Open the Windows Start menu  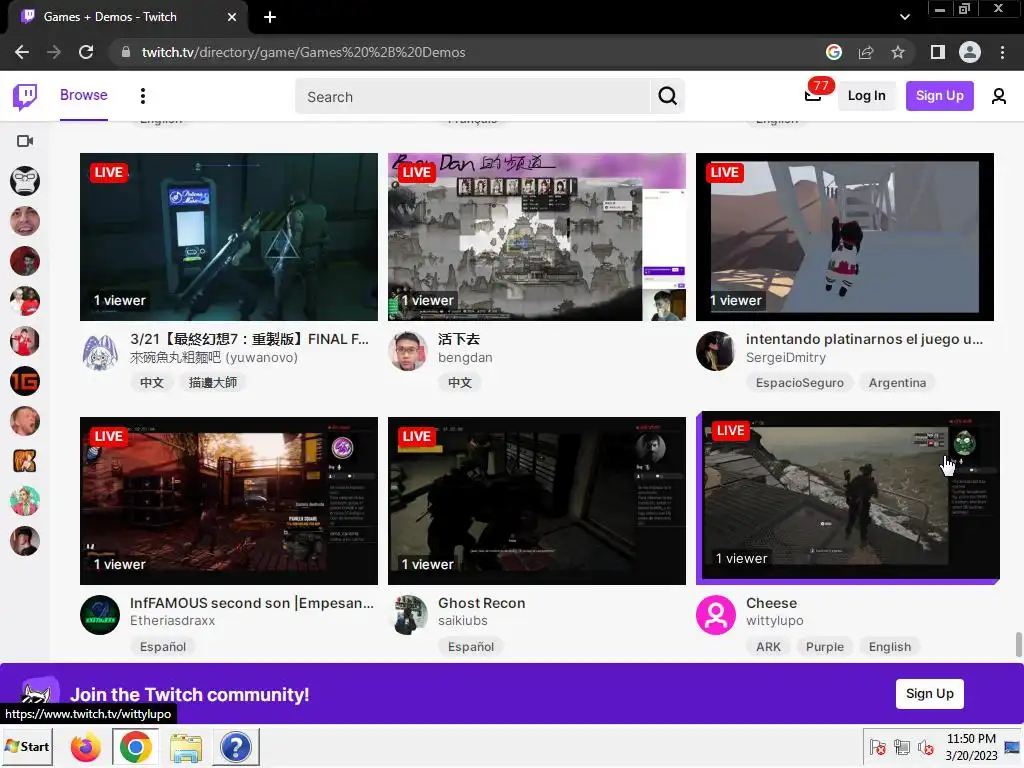coord(27,746)
